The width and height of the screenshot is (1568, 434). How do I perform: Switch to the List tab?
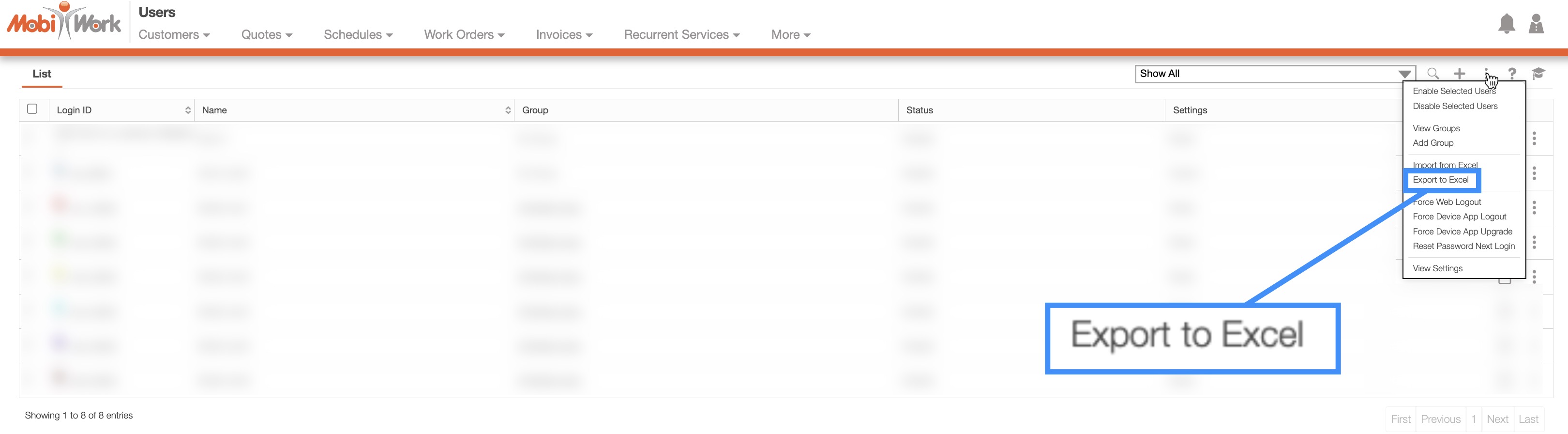[x=42, y=74]
